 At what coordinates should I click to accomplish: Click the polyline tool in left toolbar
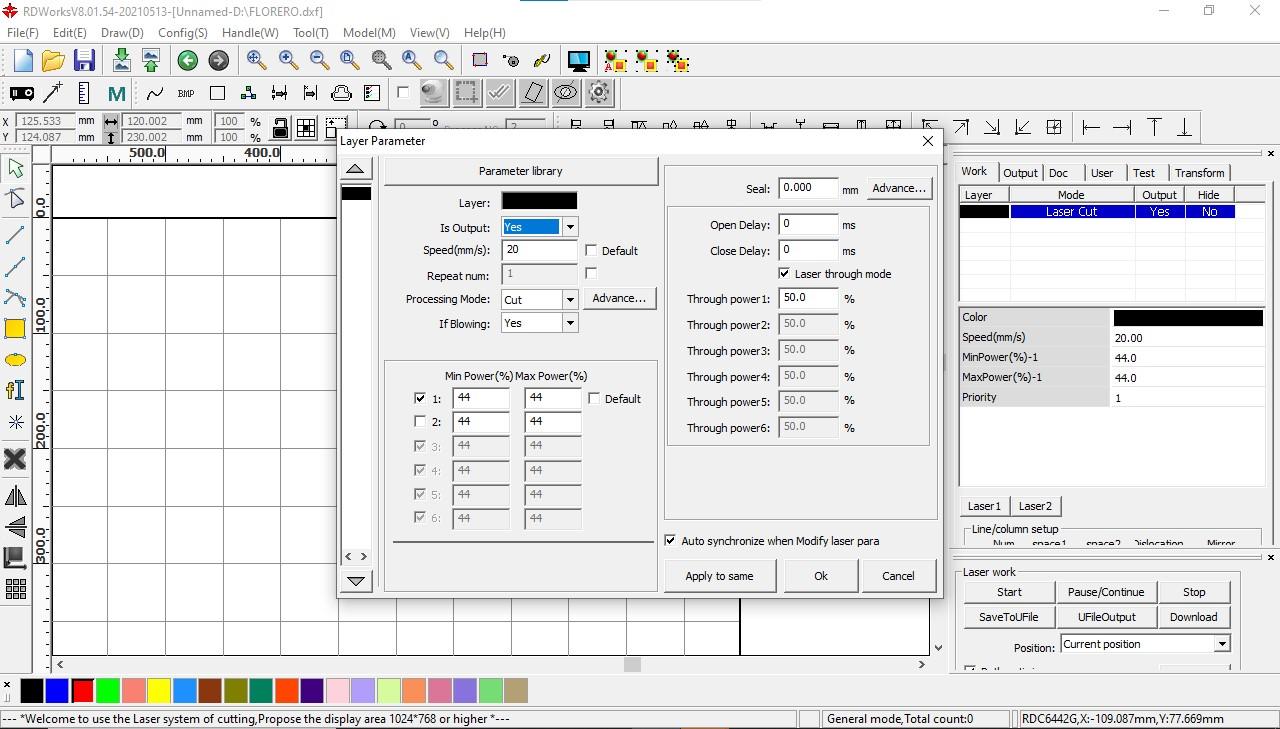[15, 297]
